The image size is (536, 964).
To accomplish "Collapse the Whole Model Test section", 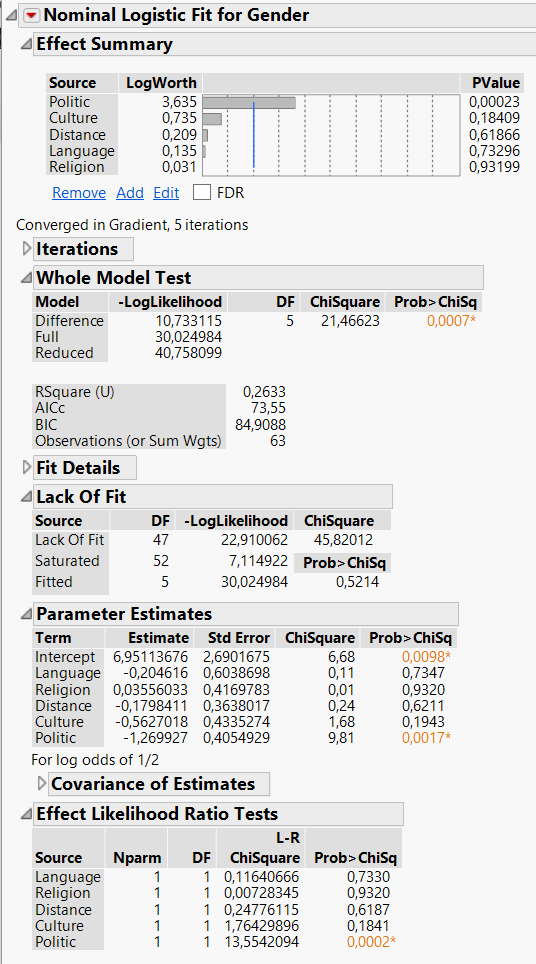I will click(x=26, y=277).
